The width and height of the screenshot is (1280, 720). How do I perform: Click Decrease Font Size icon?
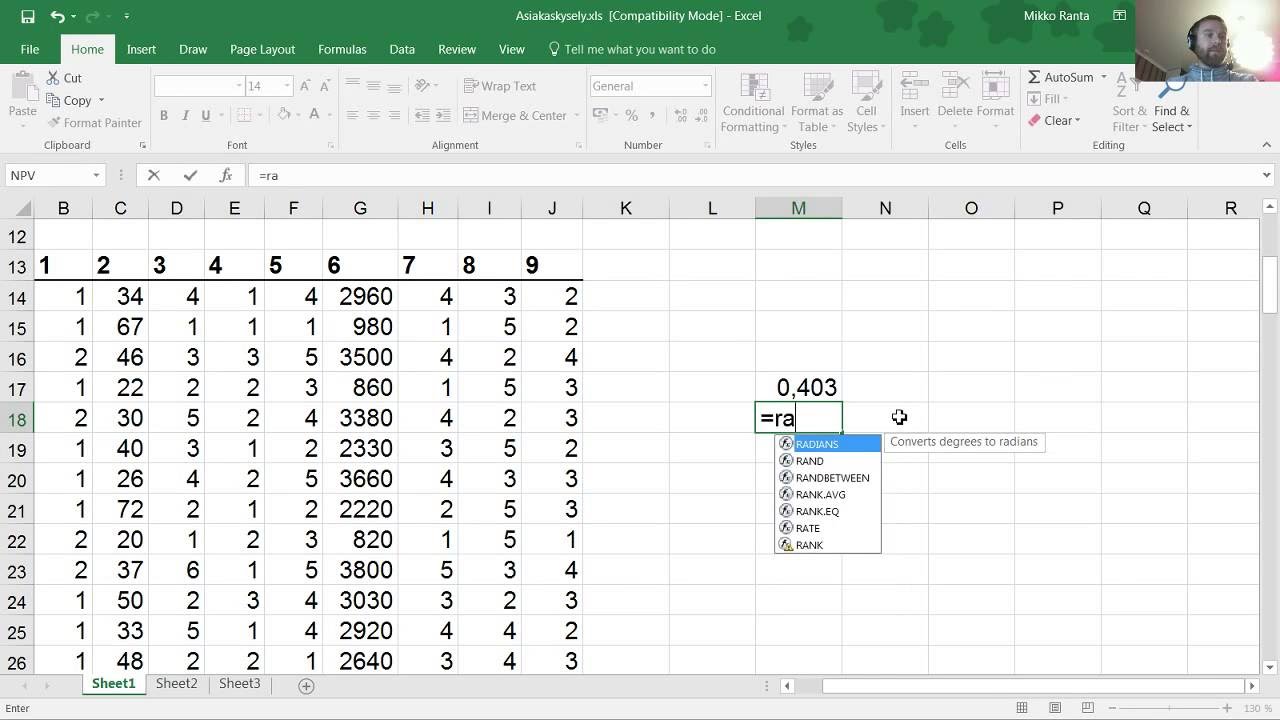tap(327, 86)
